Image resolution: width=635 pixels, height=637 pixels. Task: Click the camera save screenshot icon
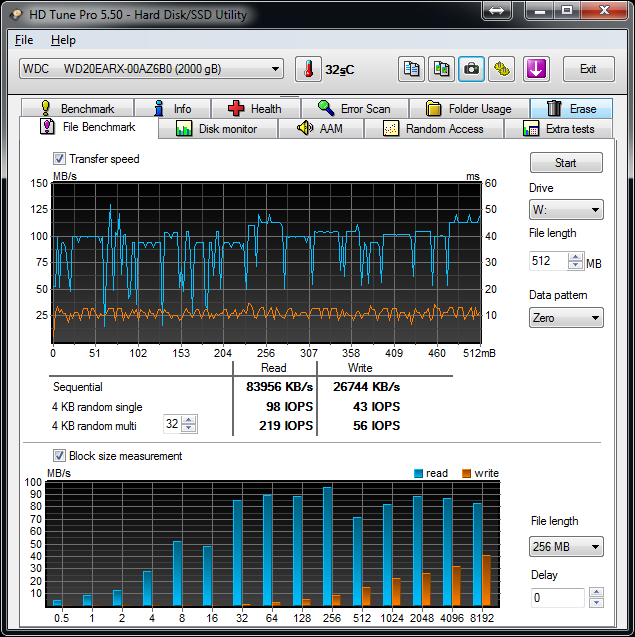coord(471,69)
